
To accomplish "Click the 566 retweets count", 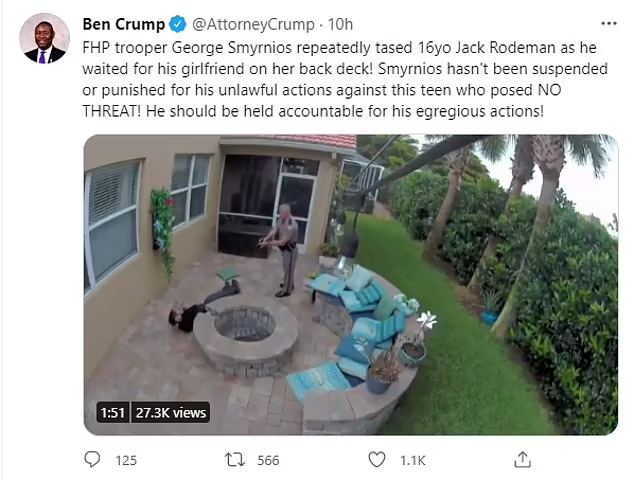I will click(268, 460).
